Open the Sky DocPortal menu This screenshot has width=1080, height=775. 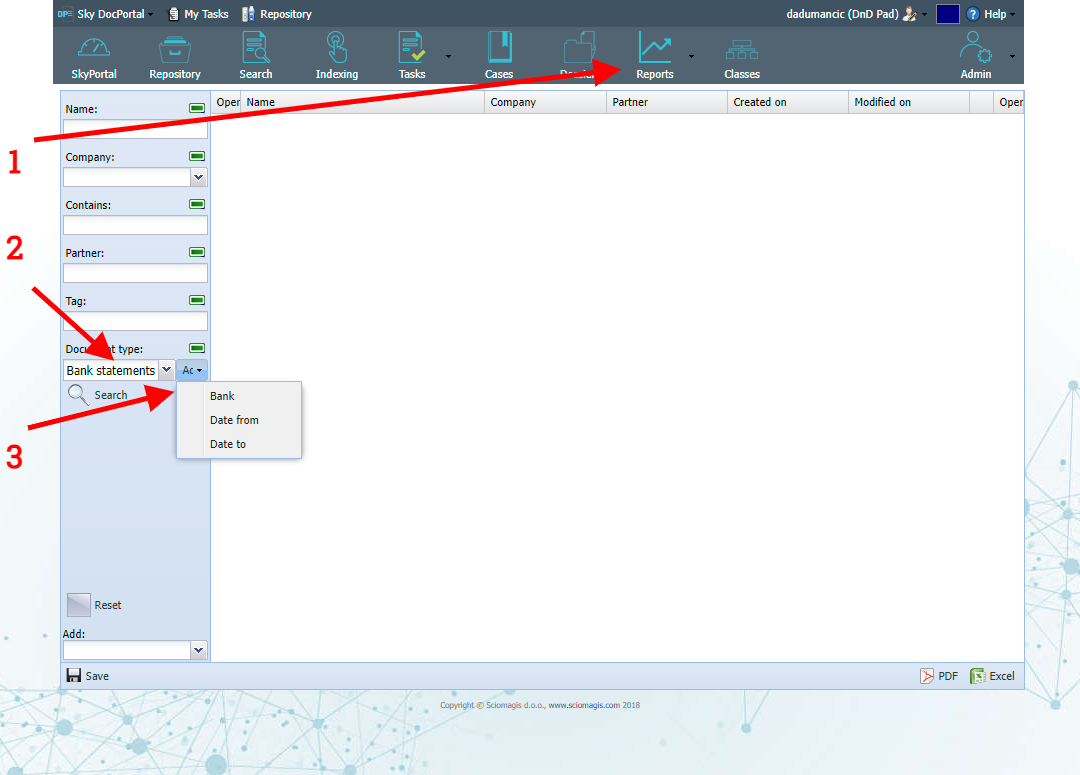105,14
